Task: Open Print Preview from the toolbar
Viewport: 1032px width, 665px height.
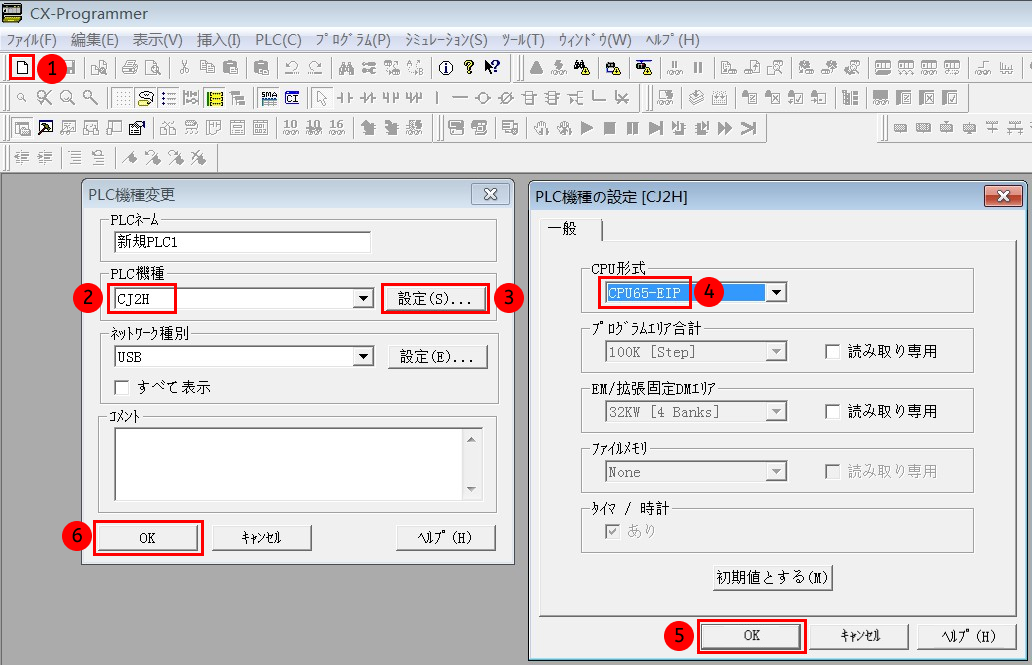Action: coord(153,67)
